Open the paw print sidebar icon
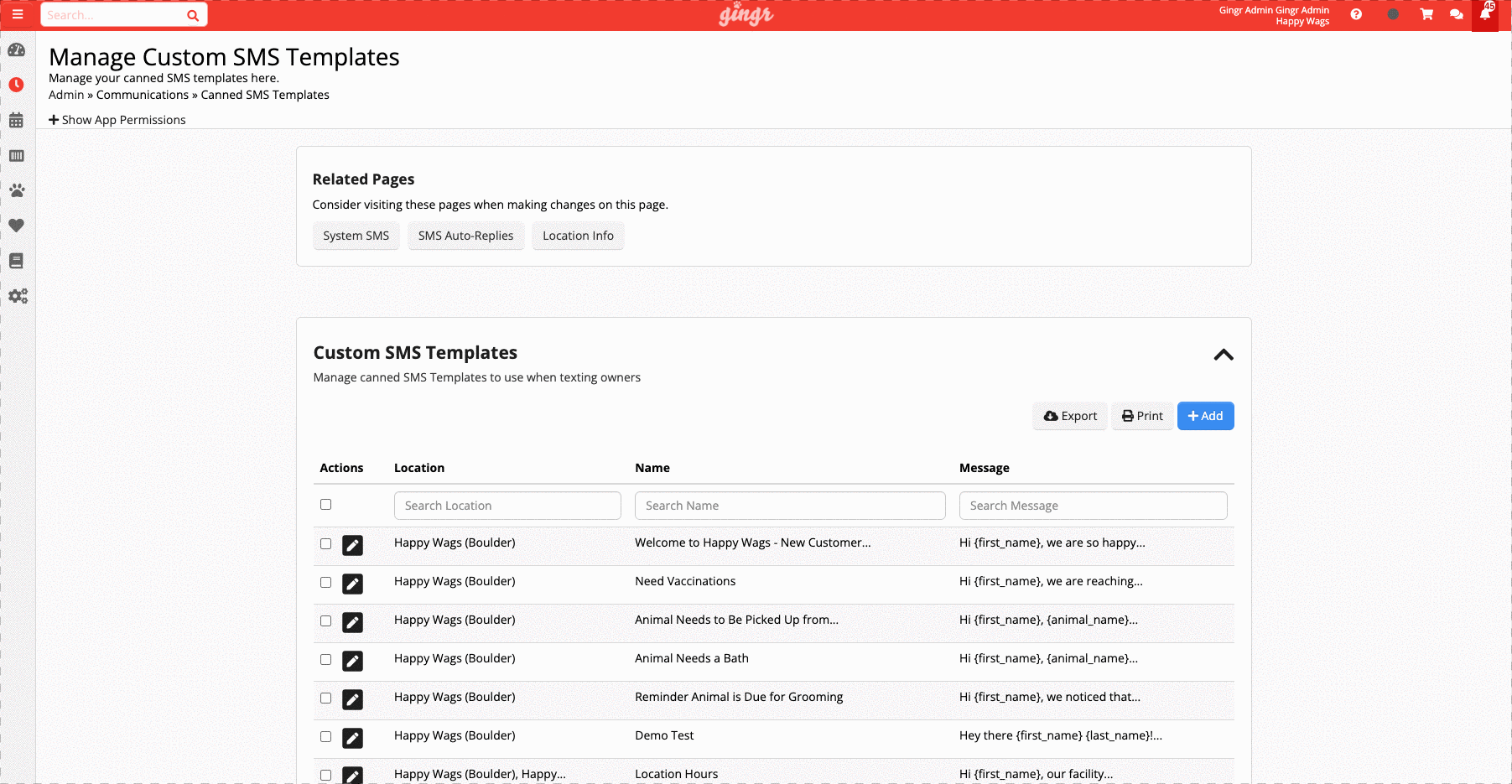The height and width of the screenshot is (784, 1512). point(17,190)
